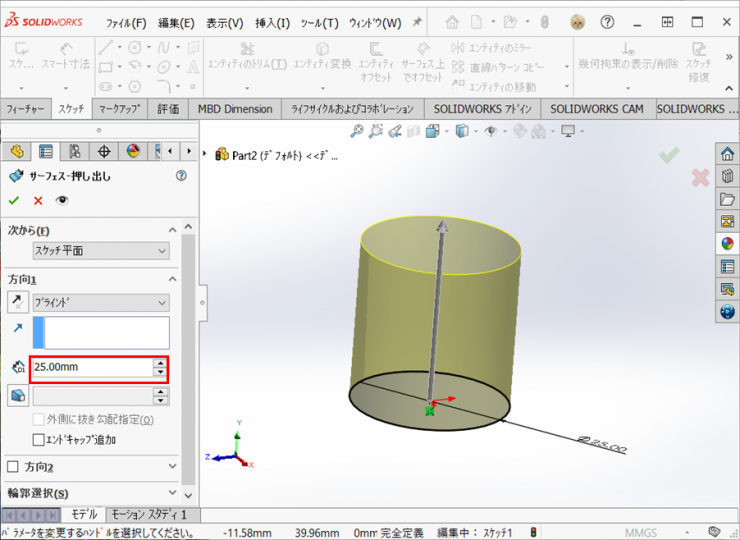Increase depth with spinner up arrow

[x=160, y=362]
